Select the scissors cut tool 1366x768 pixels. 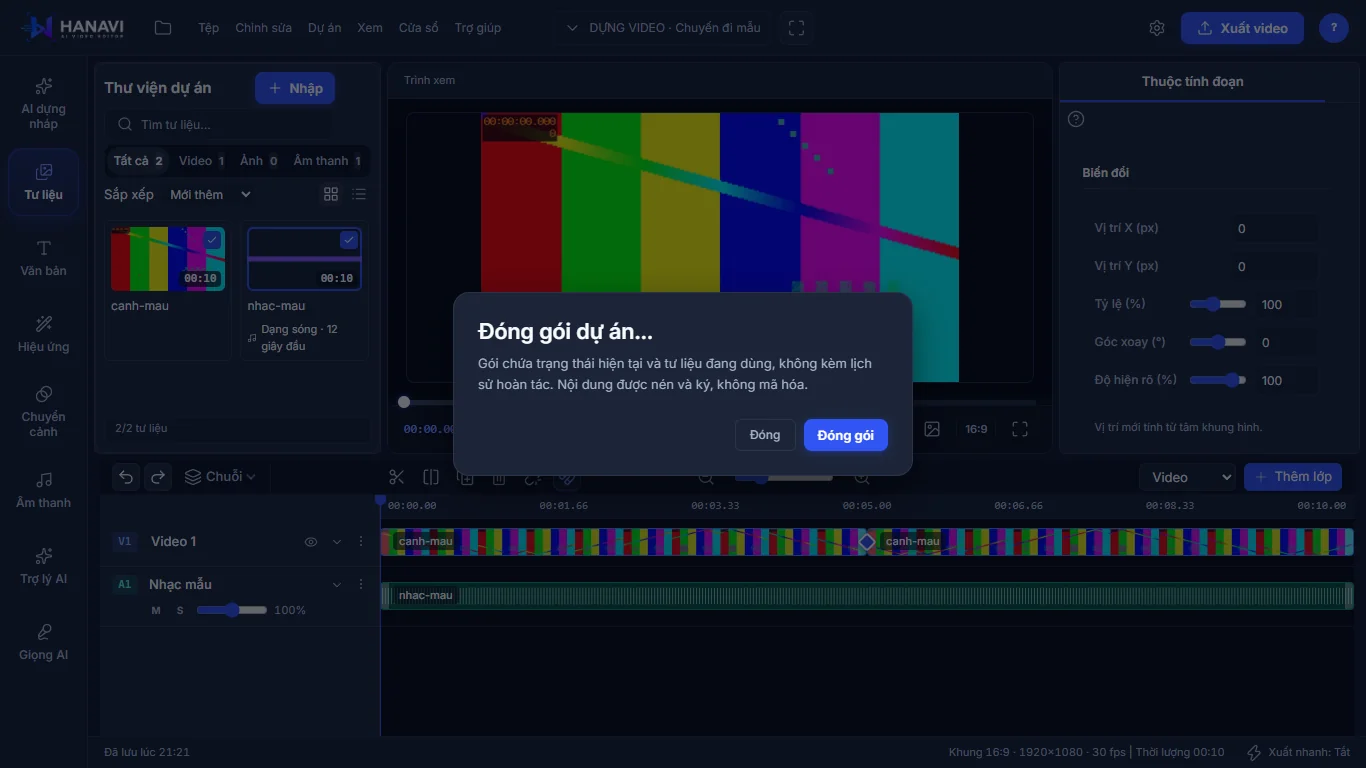pyautogui.click(x=396, y=477)
